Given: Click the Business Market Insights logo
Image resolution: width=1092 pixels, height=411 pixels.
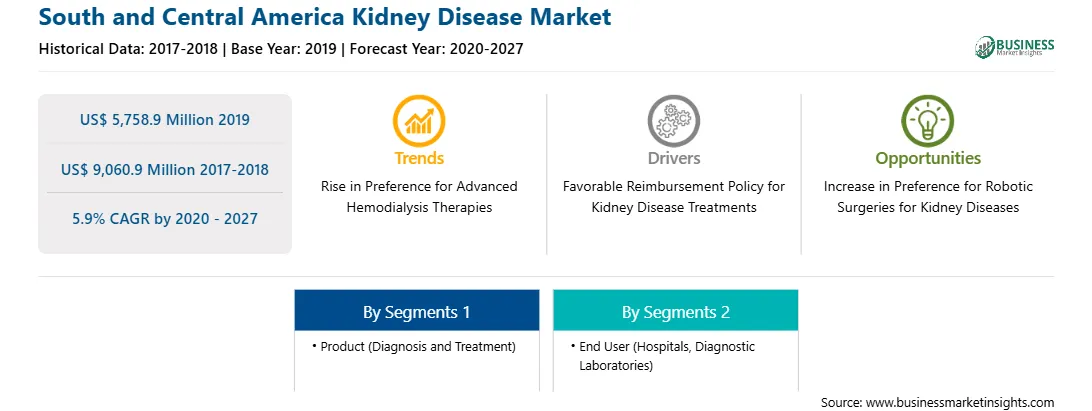Looking at the screenshot, I should coord(1014,47).
